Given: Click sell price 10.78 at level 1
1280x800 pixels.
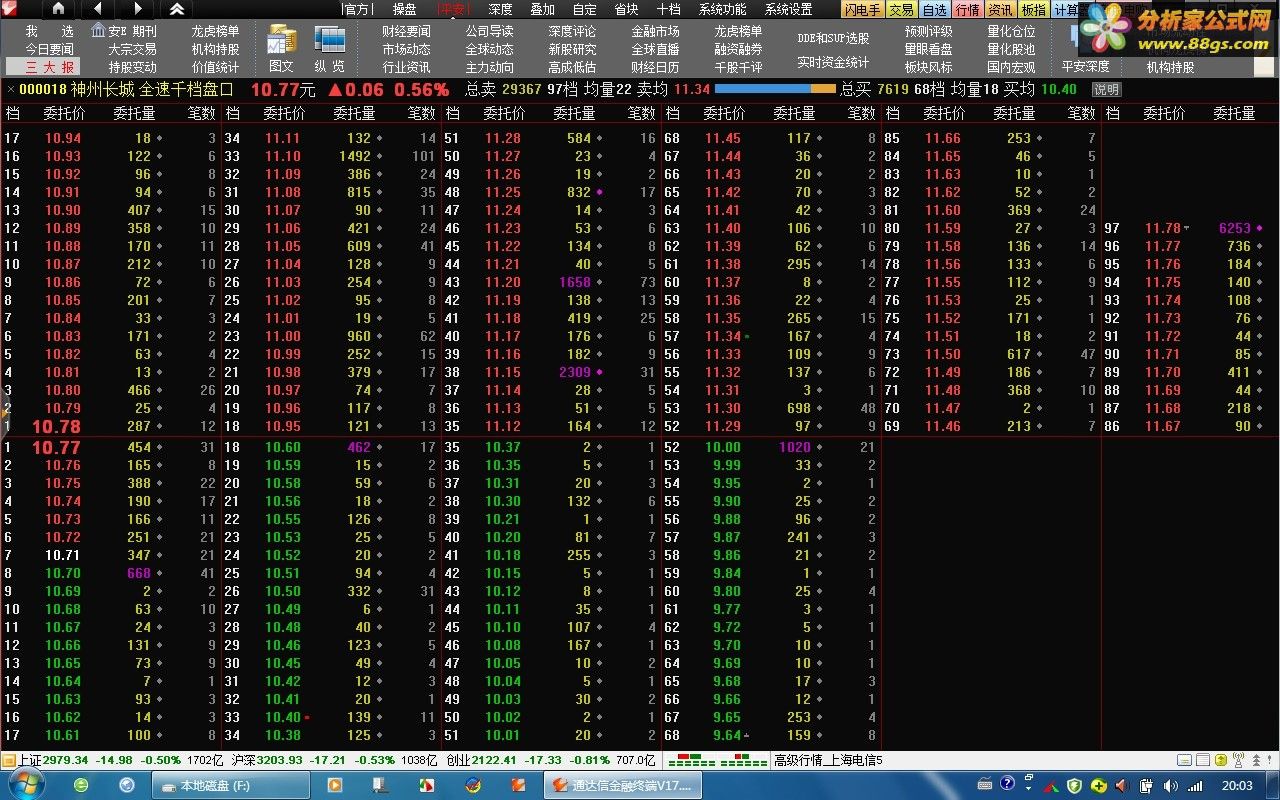Looking at the screenshot, I should tap(56, 426).
